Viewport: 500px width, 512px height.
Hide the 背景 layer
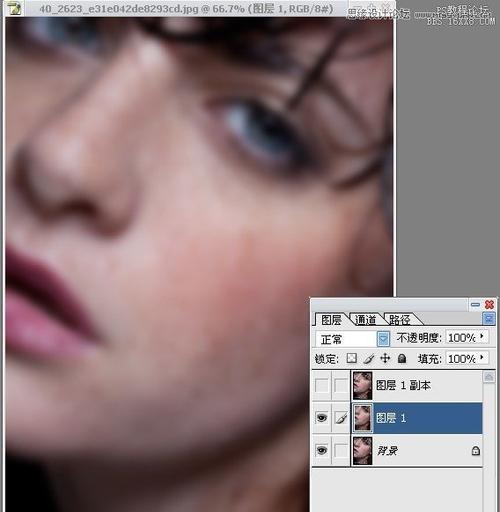point(322,450)
